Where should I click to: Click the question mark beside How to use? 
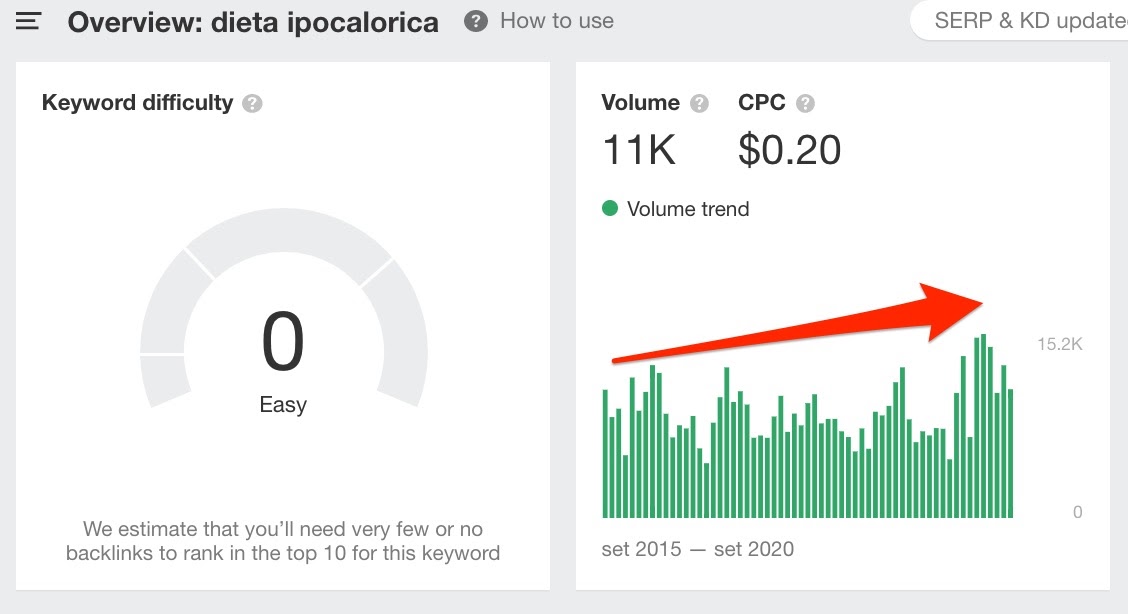[476, 21]
